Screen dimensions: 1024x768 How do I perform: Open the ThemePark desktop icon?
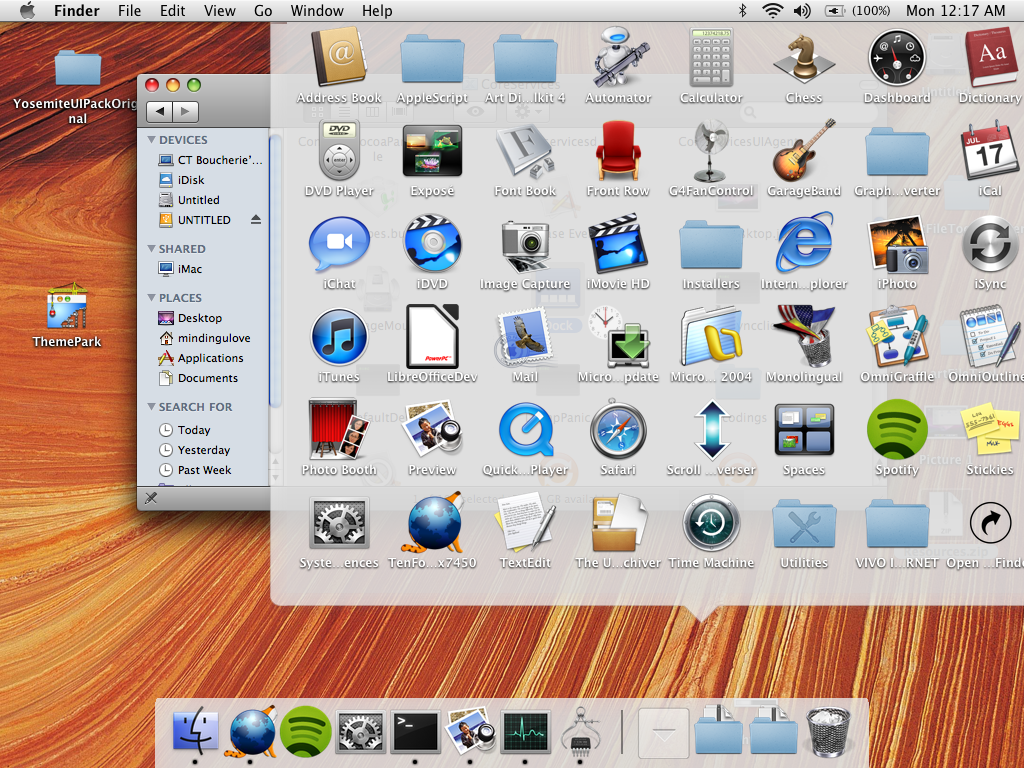click(x=67, y=306)
